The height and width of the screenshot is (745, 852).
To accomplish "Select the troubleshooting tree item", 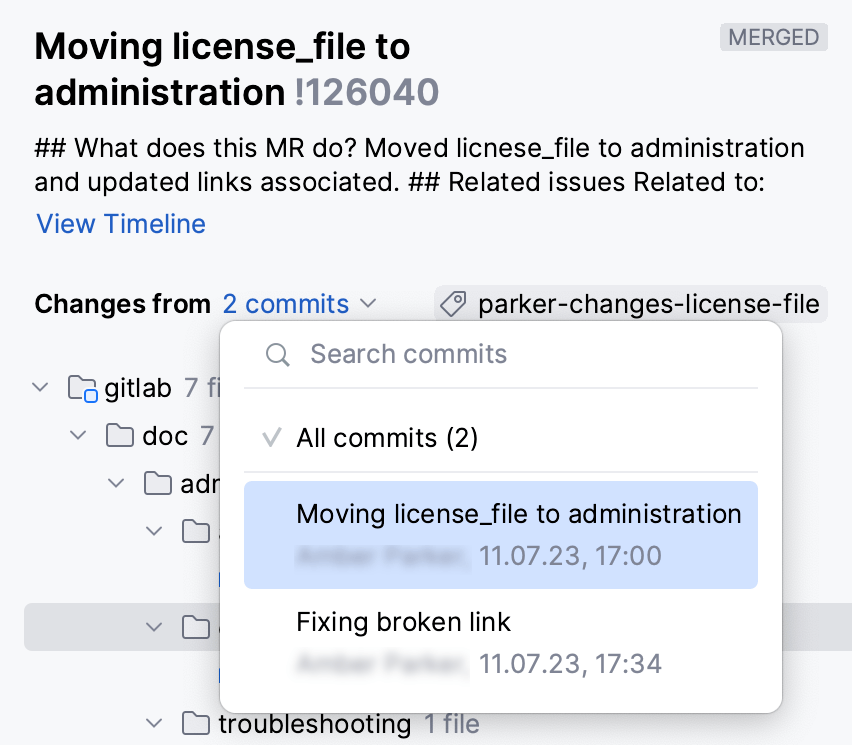I will point(314,723).
